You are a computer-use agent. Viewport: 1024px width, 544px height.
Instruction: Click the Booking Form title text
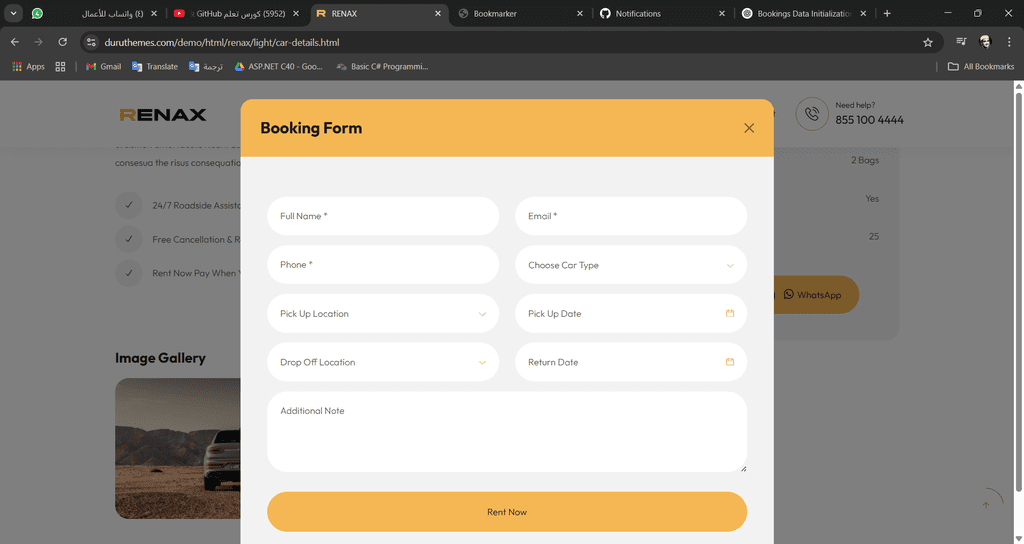[311, 128]
